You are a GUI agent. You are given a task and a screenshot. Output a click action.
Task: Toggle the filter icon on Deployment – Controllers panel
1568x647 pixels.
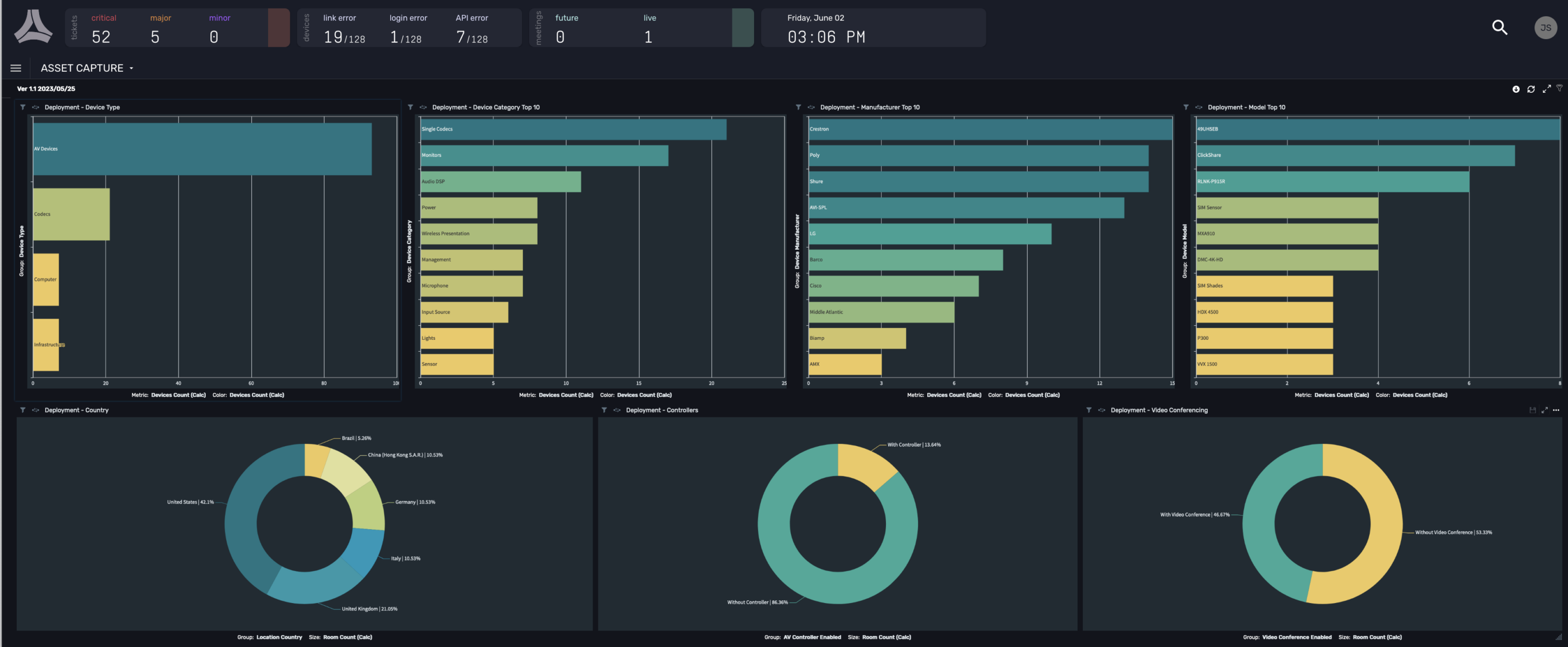click(604, 410)
